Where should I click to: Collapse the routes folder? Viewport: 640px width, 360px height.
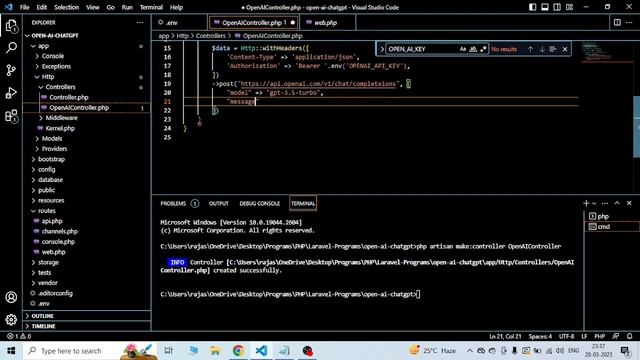point(47,211)
